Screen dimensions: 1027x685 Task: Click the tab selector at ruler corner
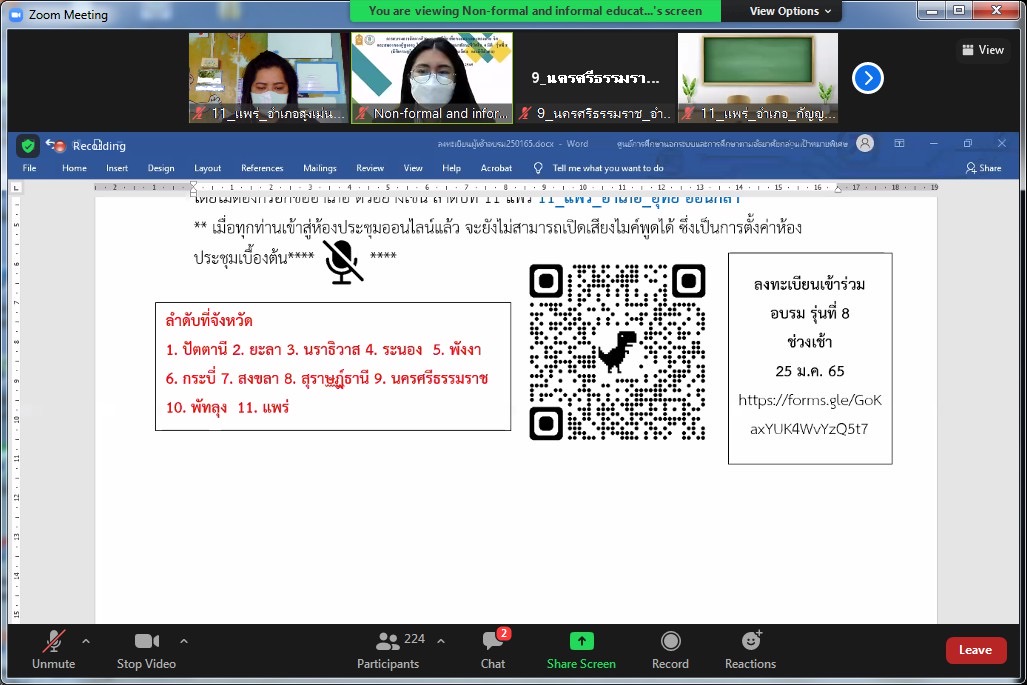coord(16,188)
